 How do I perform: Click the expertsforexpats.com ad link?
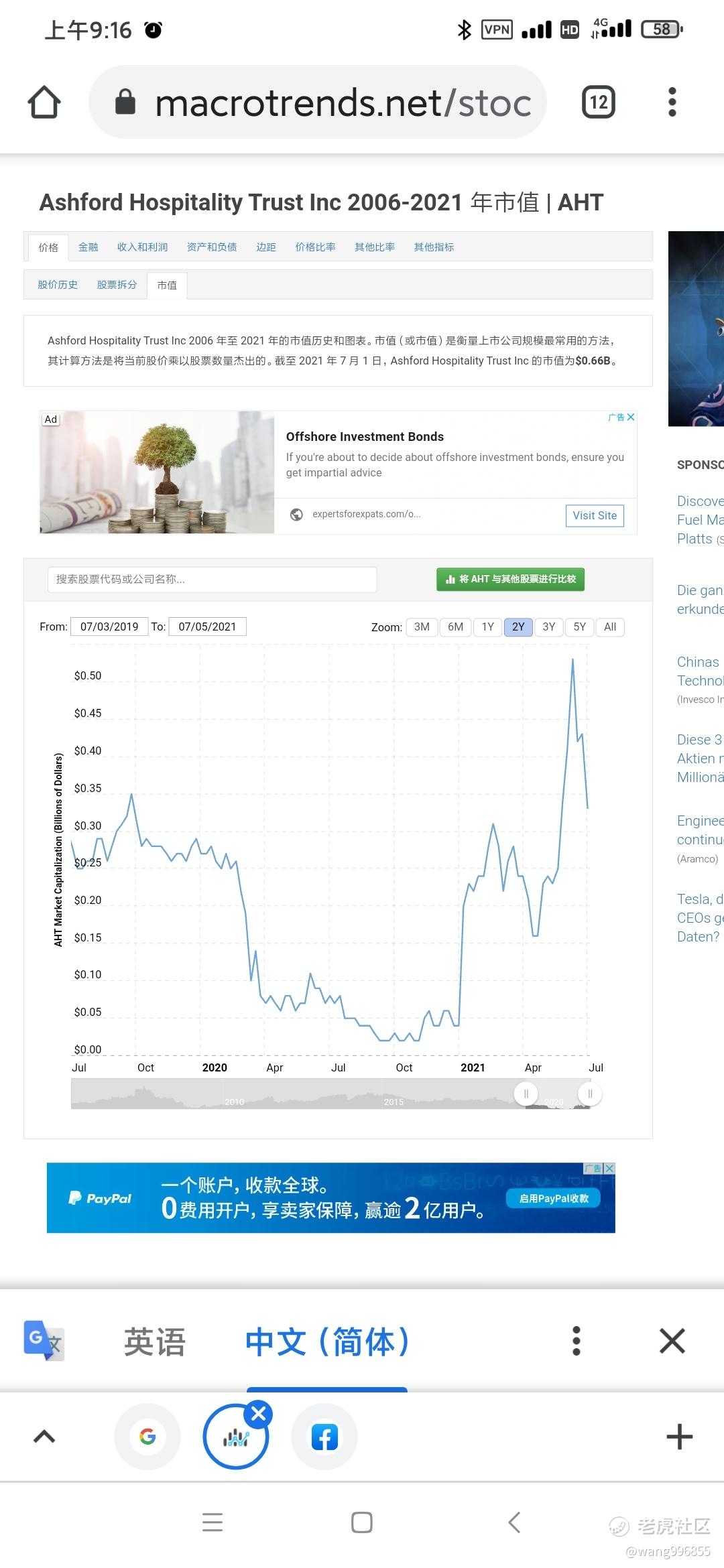pos(366,515)
